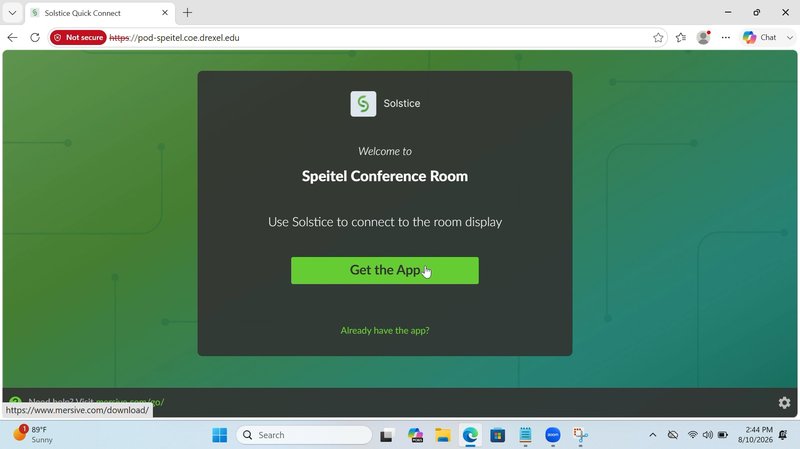Click the tray icon beside Wi-Fi
800x449 pixels.
click(673, 435)
